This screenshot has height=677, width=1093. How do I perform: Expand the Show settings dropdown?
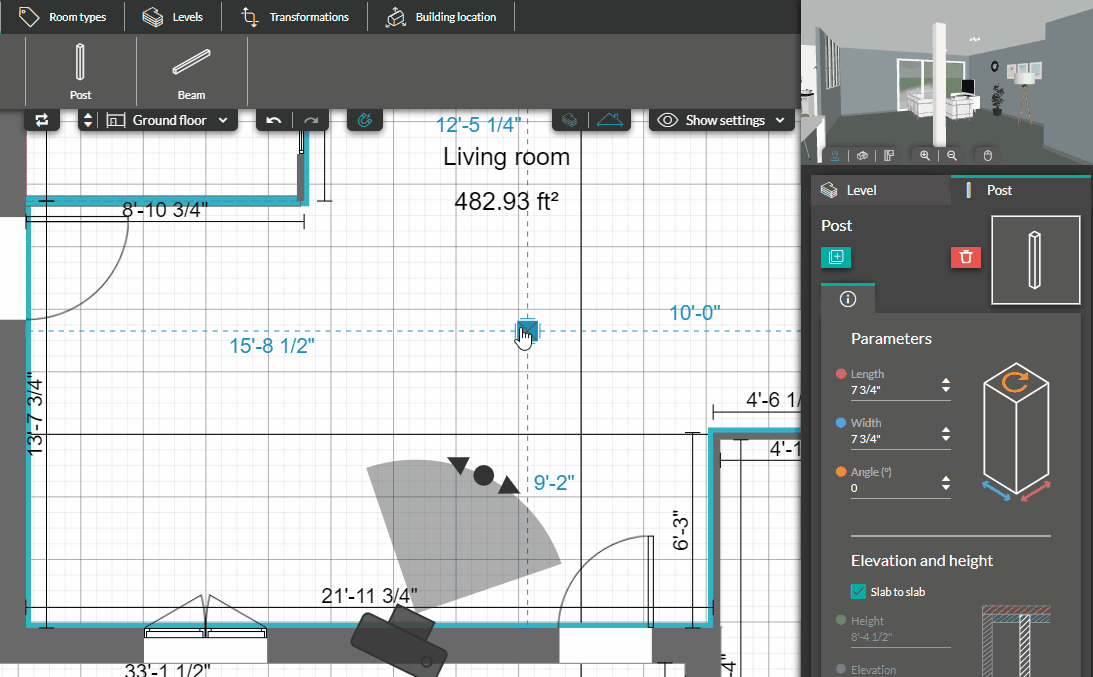point(723,120)
